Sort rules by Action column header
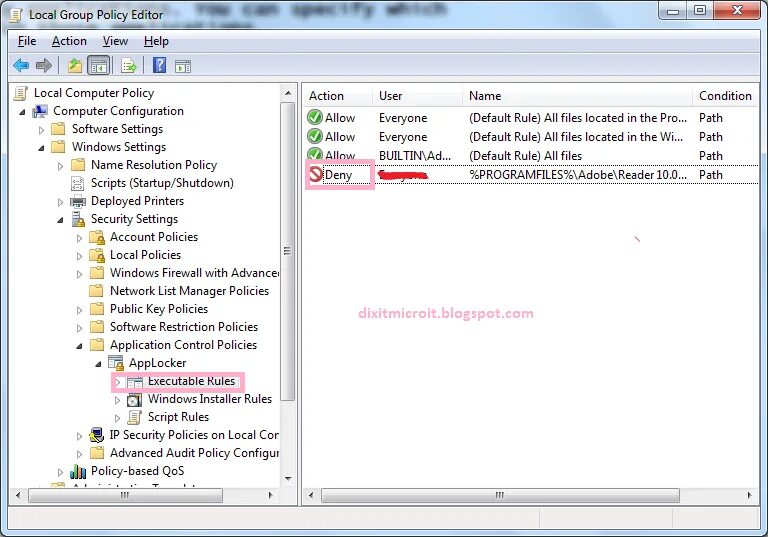The image size is (768, 537). 337,96
